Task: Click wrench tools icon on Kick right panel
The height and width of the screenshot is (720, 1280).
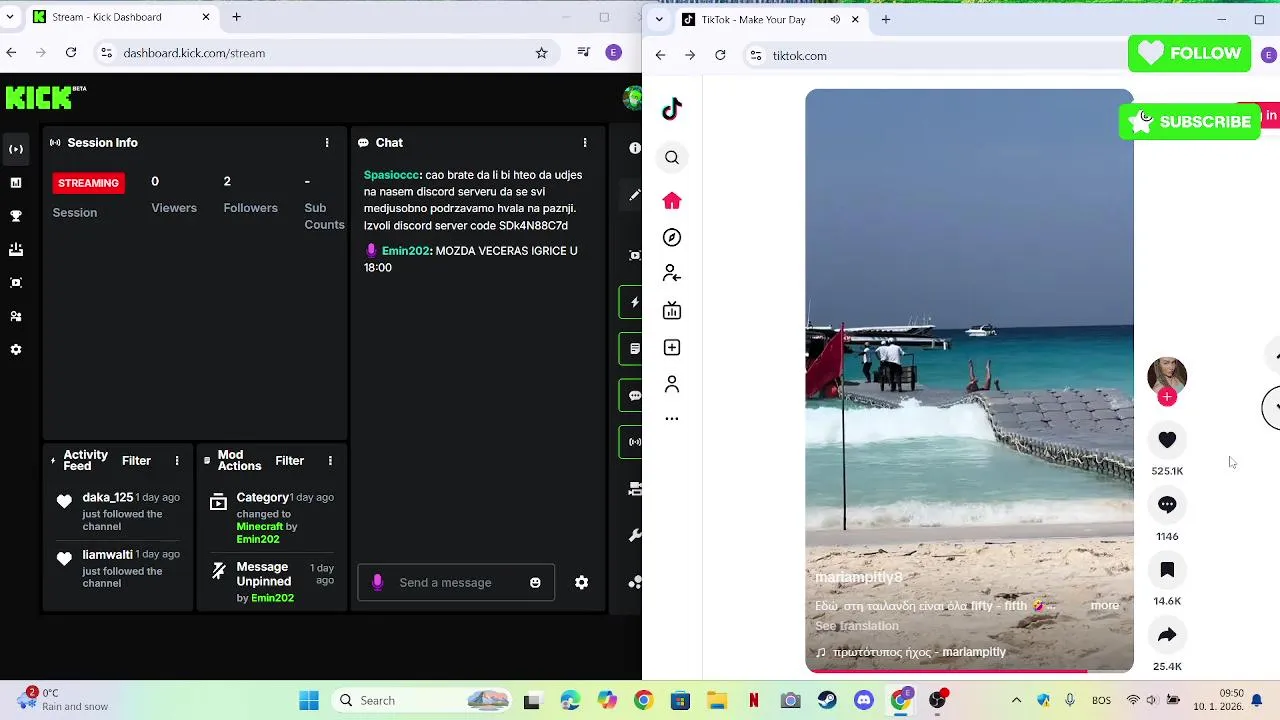Action: coord(634,536)
